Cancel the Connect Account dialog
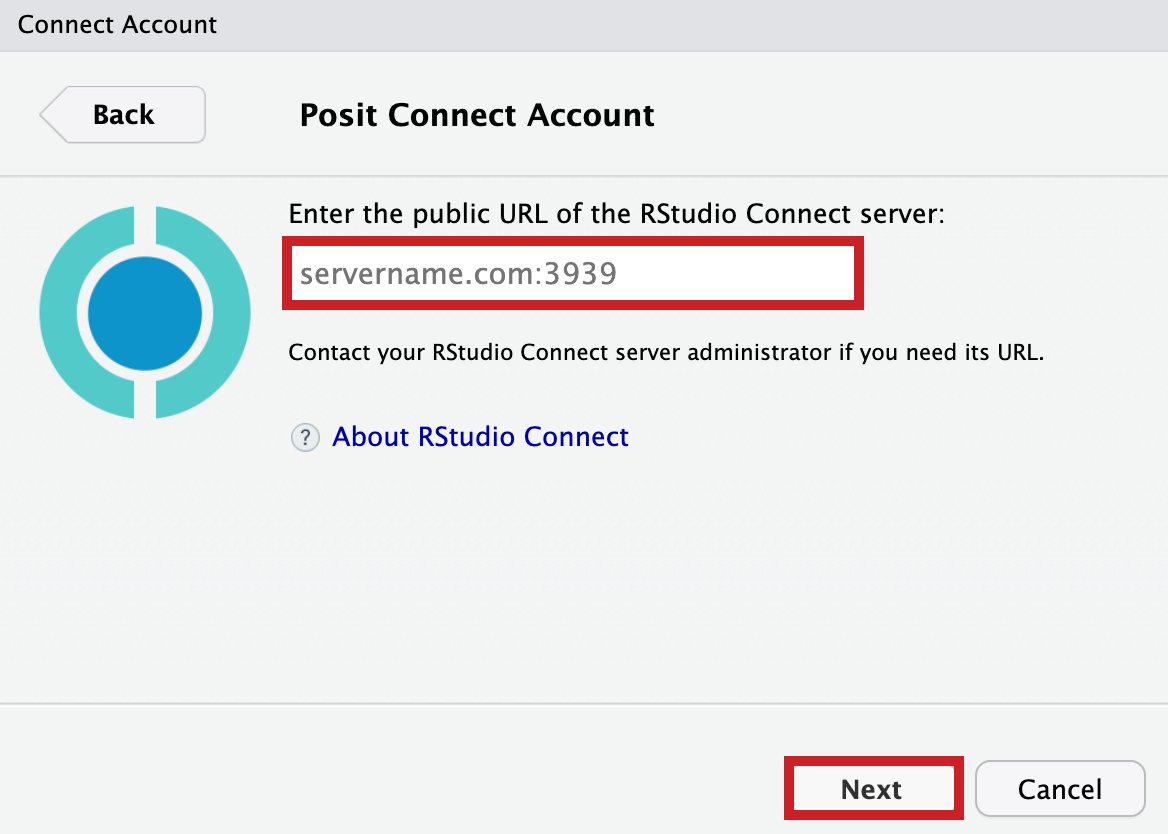Screen dimensions: 1168x834 (1060, 789)
